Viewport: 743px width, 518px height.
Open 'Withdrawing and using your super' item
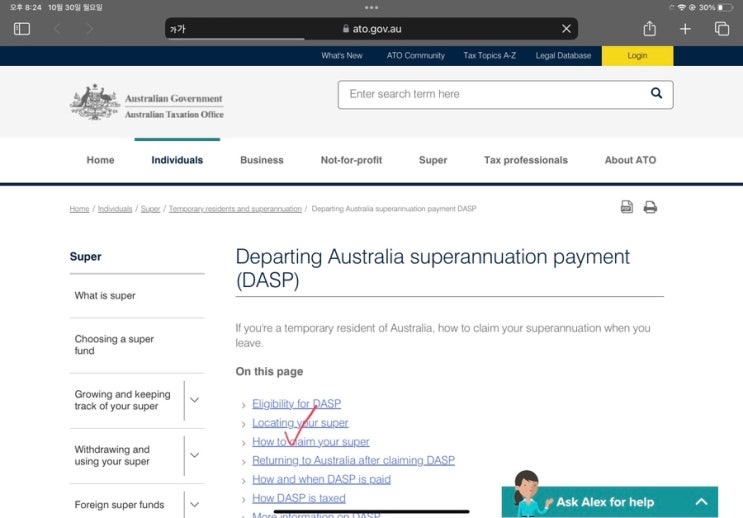click(112, 455)
